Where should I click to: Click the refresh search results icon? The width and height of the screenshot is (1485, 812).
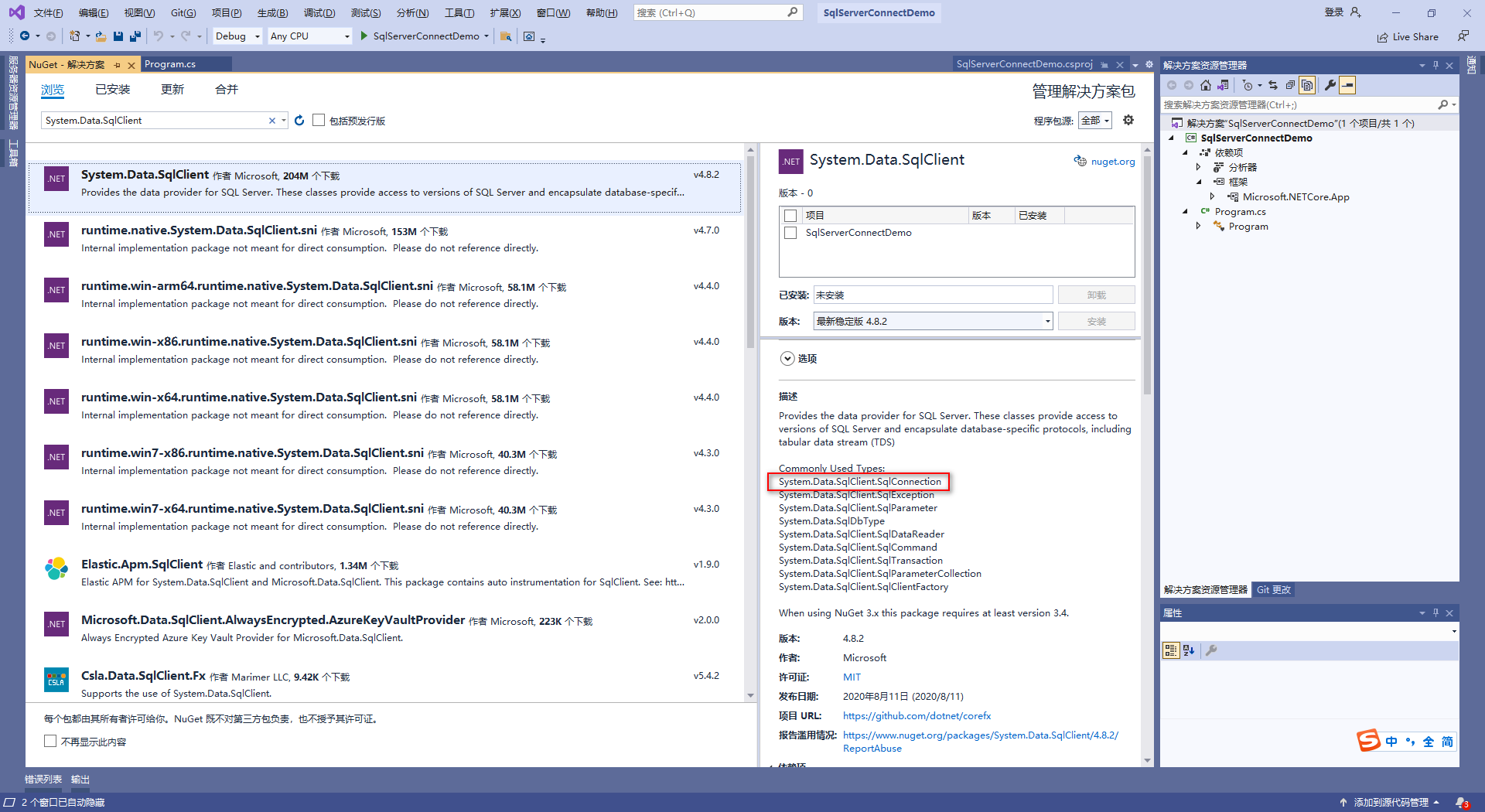[x=300, y=120]
